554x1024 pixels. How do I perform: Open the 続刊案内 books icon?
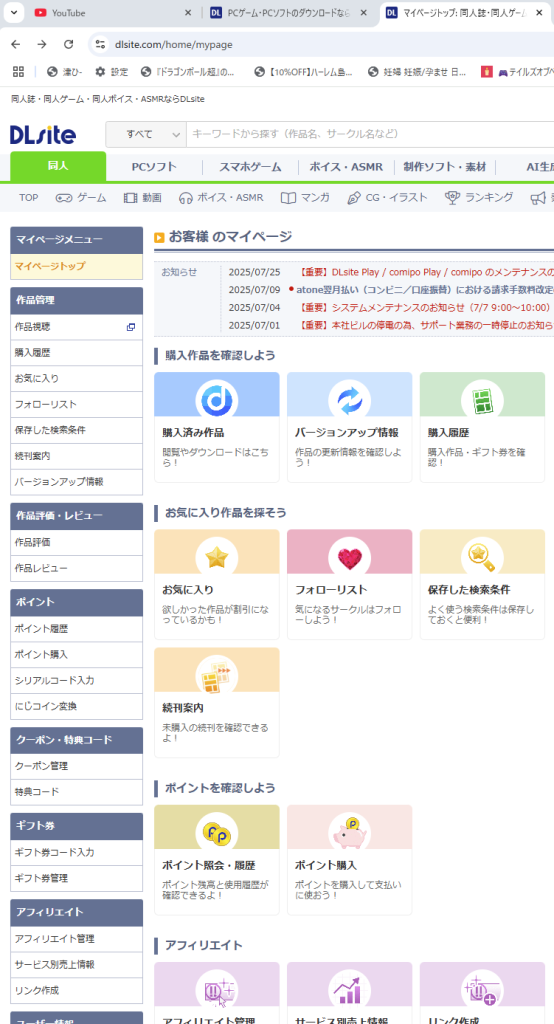point(216,675)
